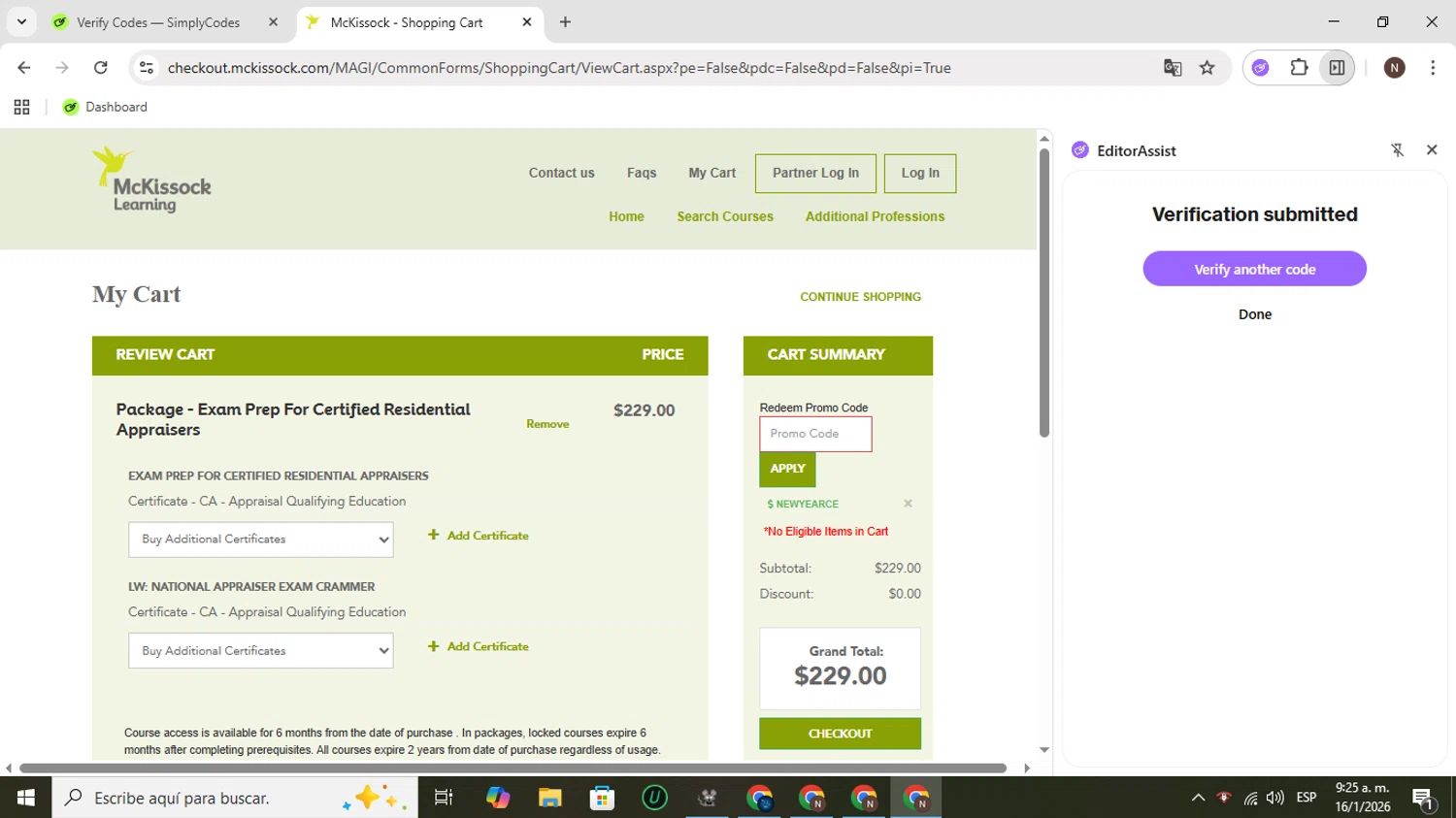Screen dimensions: 1456x818
Task: Close the McKissock Shopping Cart tab
Action: [x=527, y=22]
